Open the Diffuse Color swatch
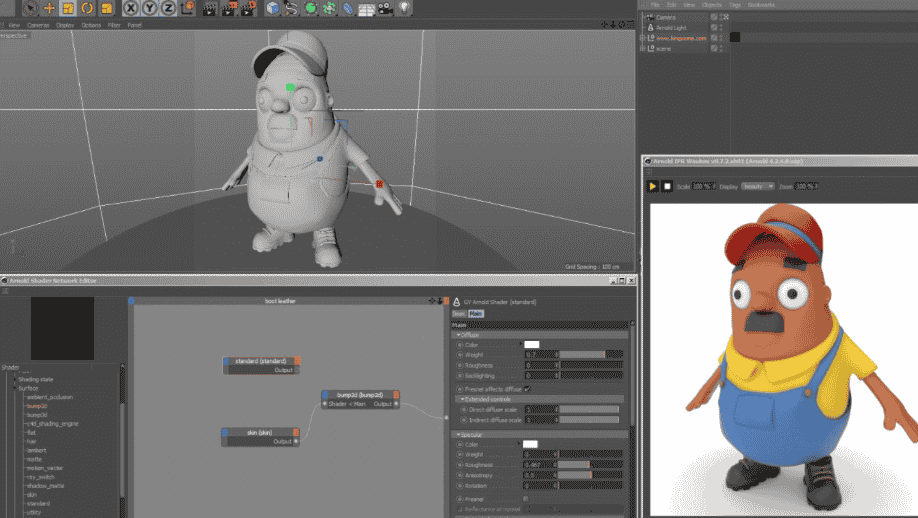This screenshot has width=918, height=518. (x=532, y=345)
